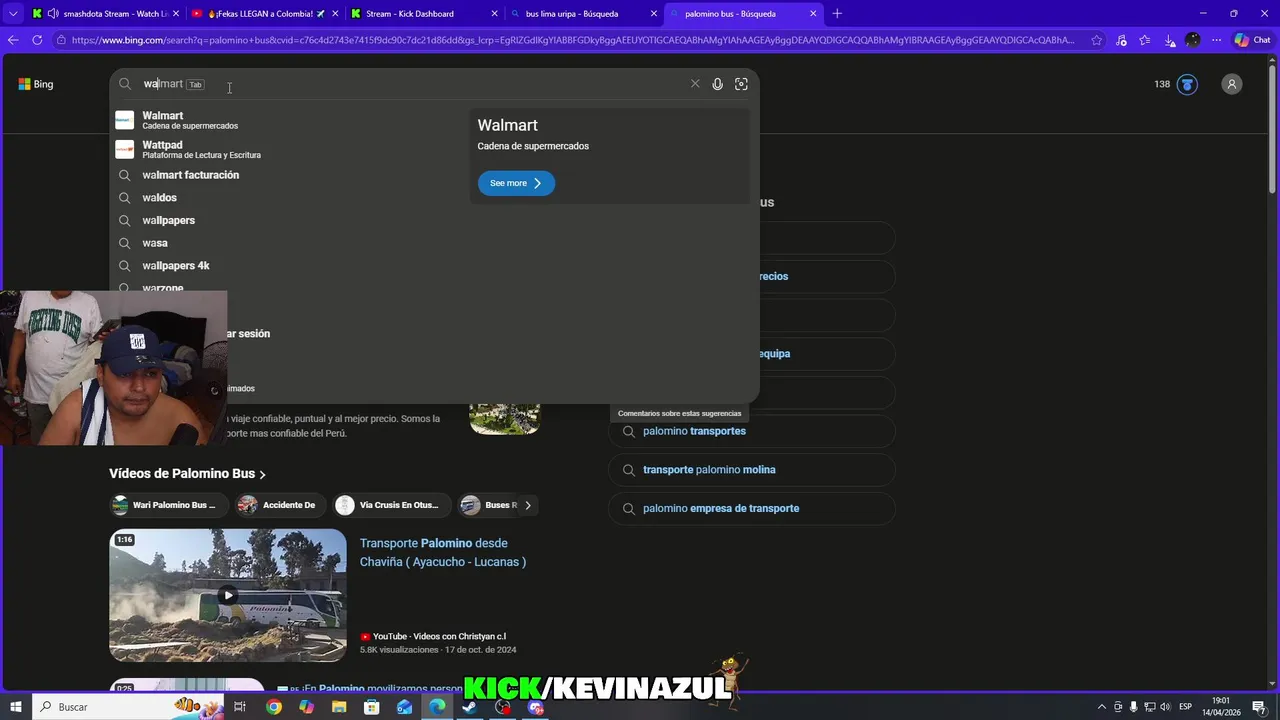1280x720 pixels.
Task: Open Task View on taskbar
Action: point(240,707)
